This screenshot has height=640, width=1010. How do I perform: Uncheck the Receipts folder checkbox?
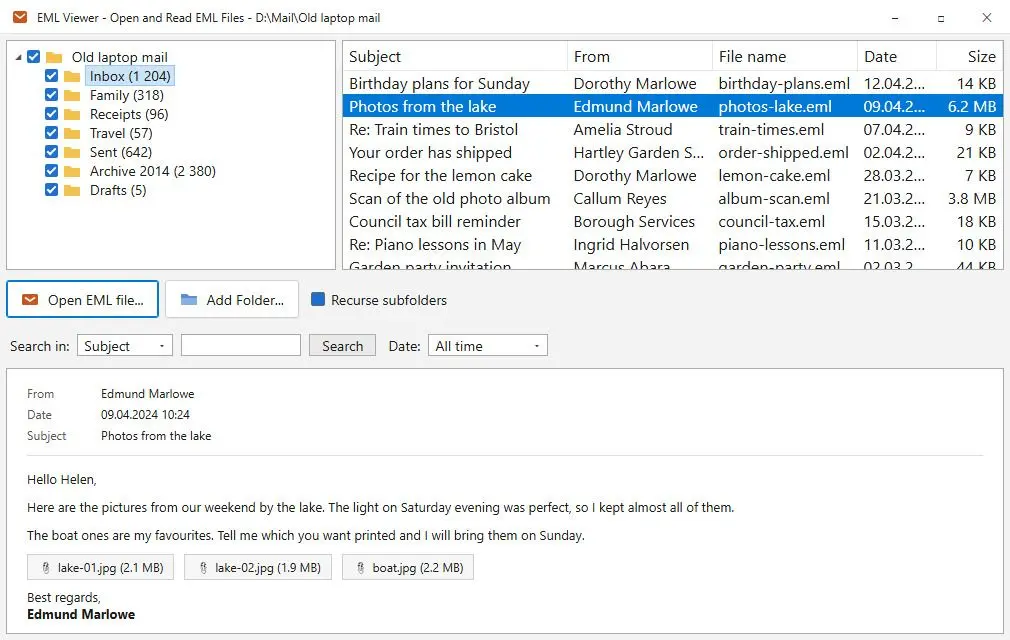[x=52, y=114]
